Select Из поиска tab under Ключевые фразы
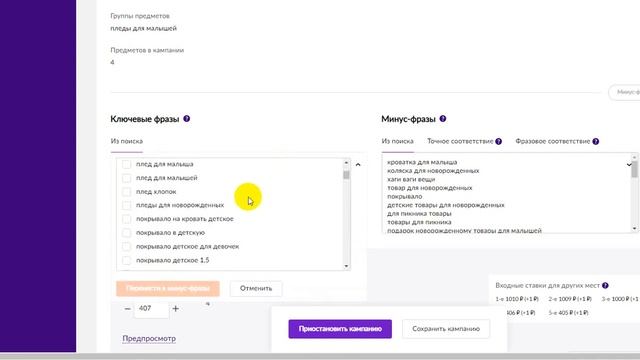Screen dimensions: 640x360 [x=127, y=141]
